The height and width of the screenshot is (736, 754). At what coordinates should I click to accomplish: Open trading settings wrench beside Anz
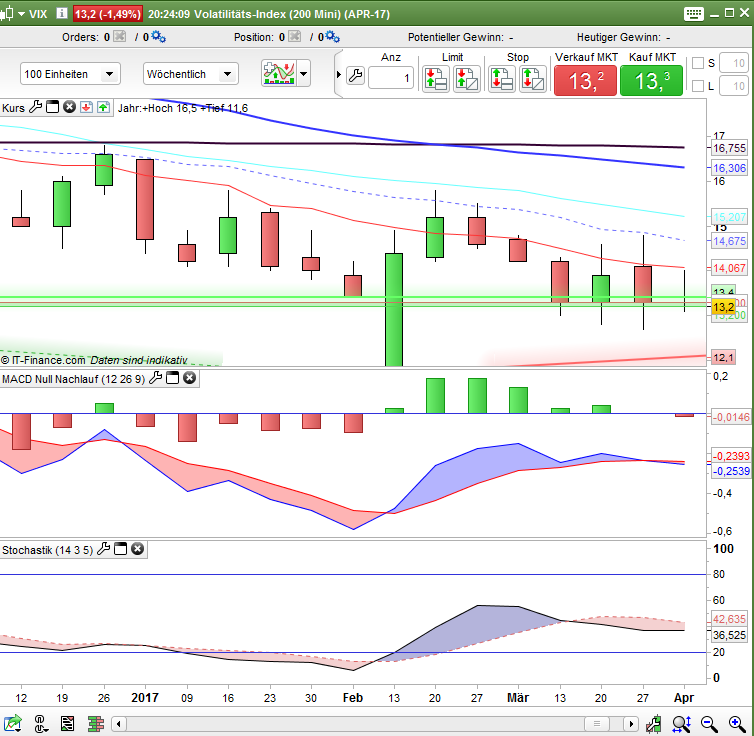point(355,75)
